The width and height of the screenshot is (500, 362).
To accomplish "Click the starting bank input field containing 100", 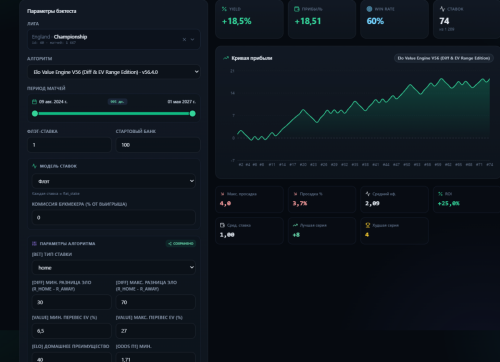I will (158, 145).
